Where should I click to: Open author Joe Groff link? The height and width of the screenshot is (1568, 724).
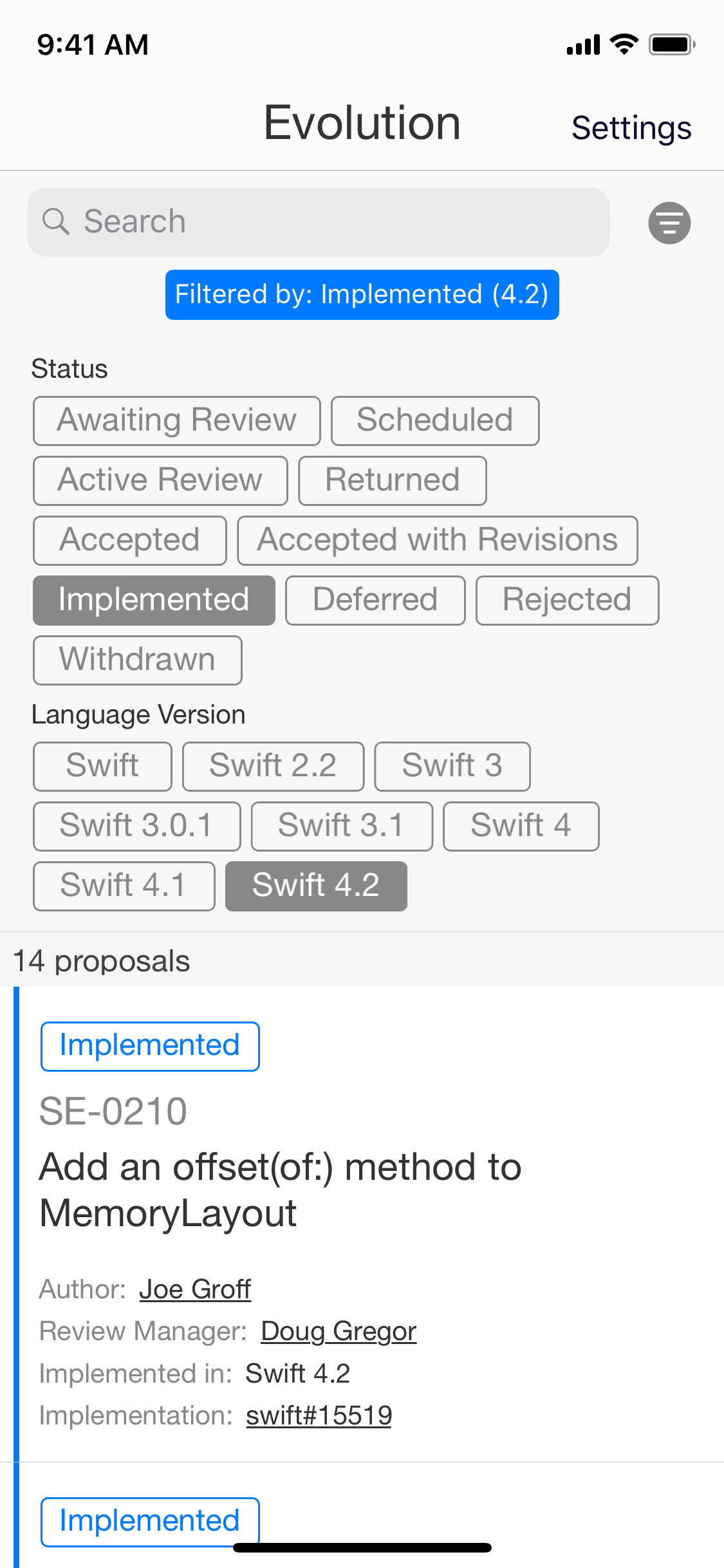point(195,1289)
